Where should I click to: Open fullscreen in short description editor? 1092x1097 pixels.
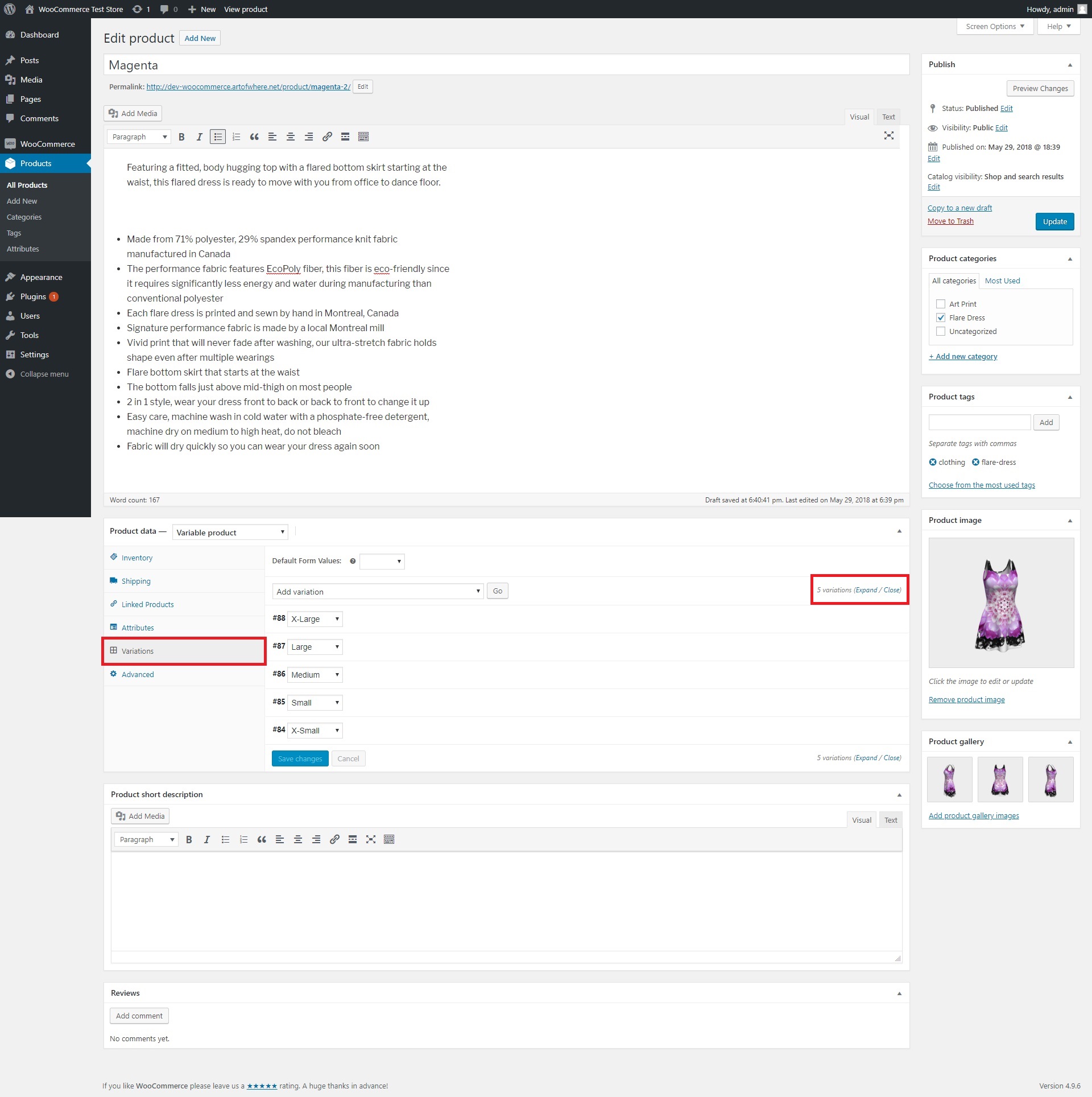(x=371, y=839)
